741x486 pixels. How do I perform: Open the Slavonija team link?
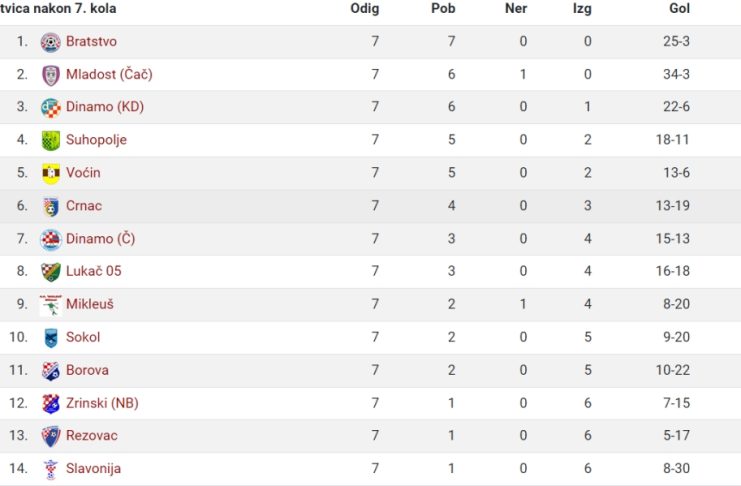pyautogui.click(x=94, y=469)
